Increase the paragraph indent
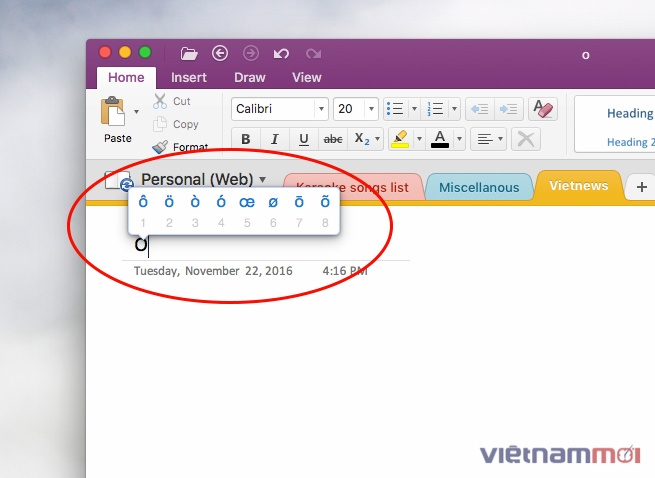Viewport: 655px width, 478px height. [x=508, y=109]
